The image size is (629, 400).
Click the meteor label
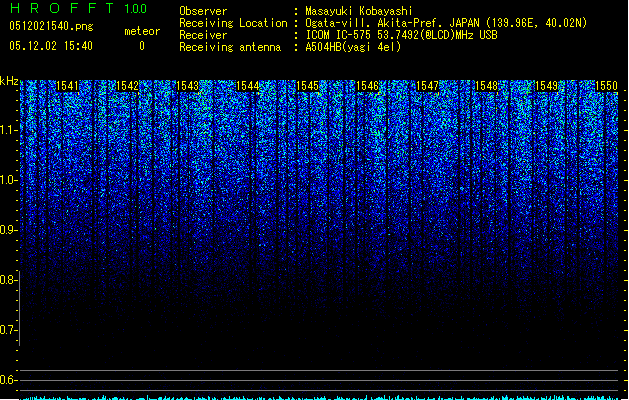pyautogui.click(x=142, y=31)
